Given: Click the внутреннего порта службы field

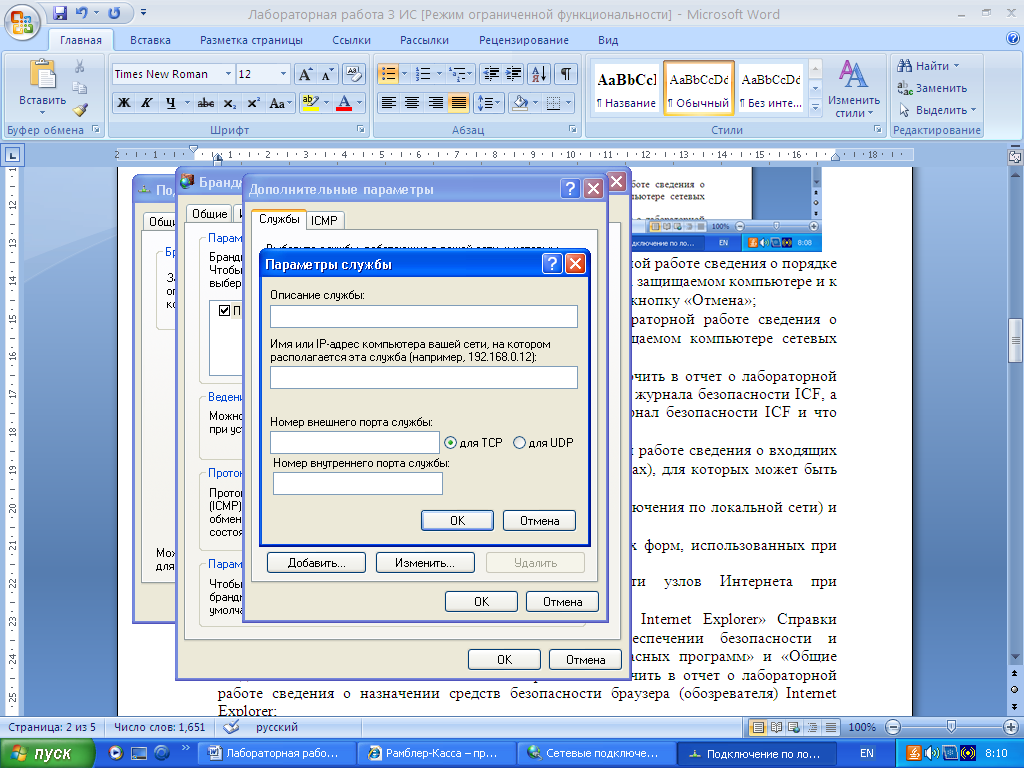Looking at the screenshot, I should coord(358,483).
